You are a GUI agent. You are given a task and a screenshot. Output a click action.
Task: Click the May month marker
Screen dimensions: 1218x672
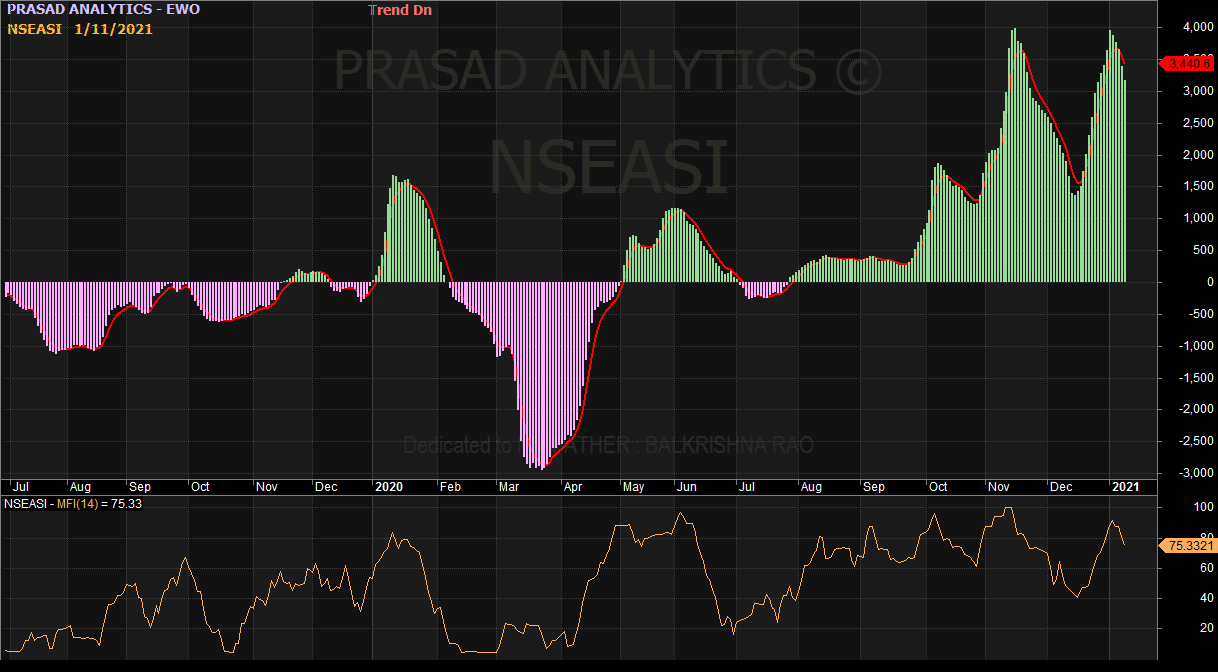[x=633, y=487]
